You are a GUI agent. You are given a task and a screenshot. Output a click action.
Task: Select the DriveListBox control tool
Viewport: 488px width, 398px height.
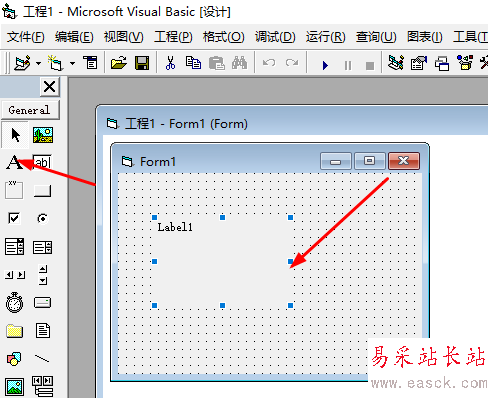coord(42,302)
